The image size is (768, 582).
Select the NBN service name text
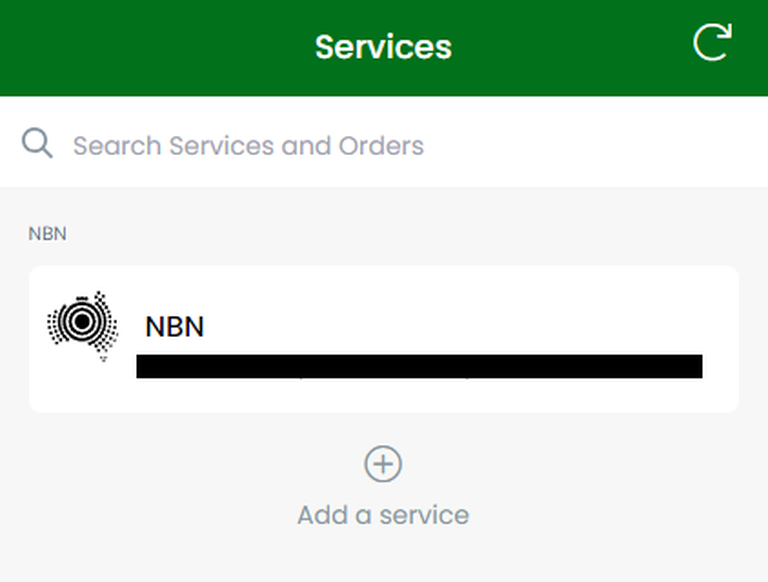click(x=174, y=327)
